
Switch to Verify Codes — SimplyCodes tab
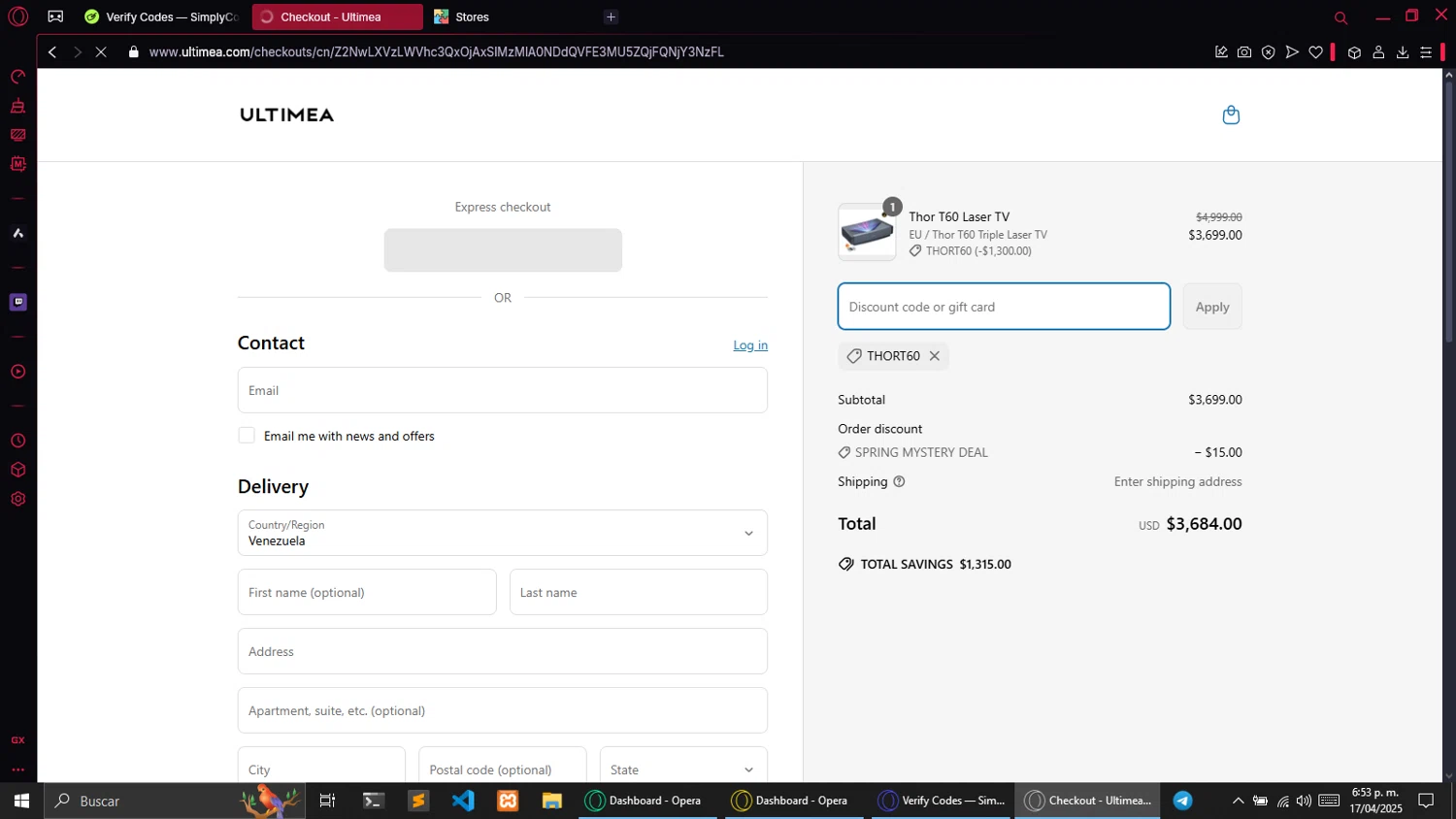161,16
